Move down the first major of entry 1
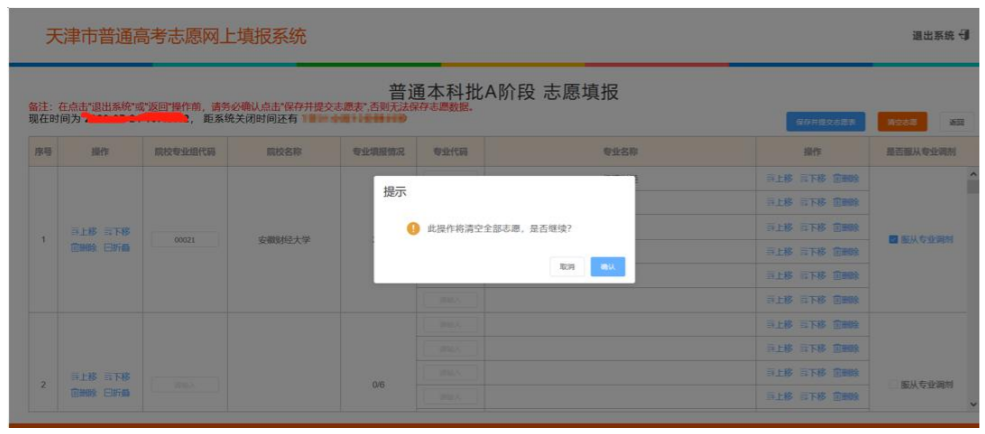 (813, 179)
